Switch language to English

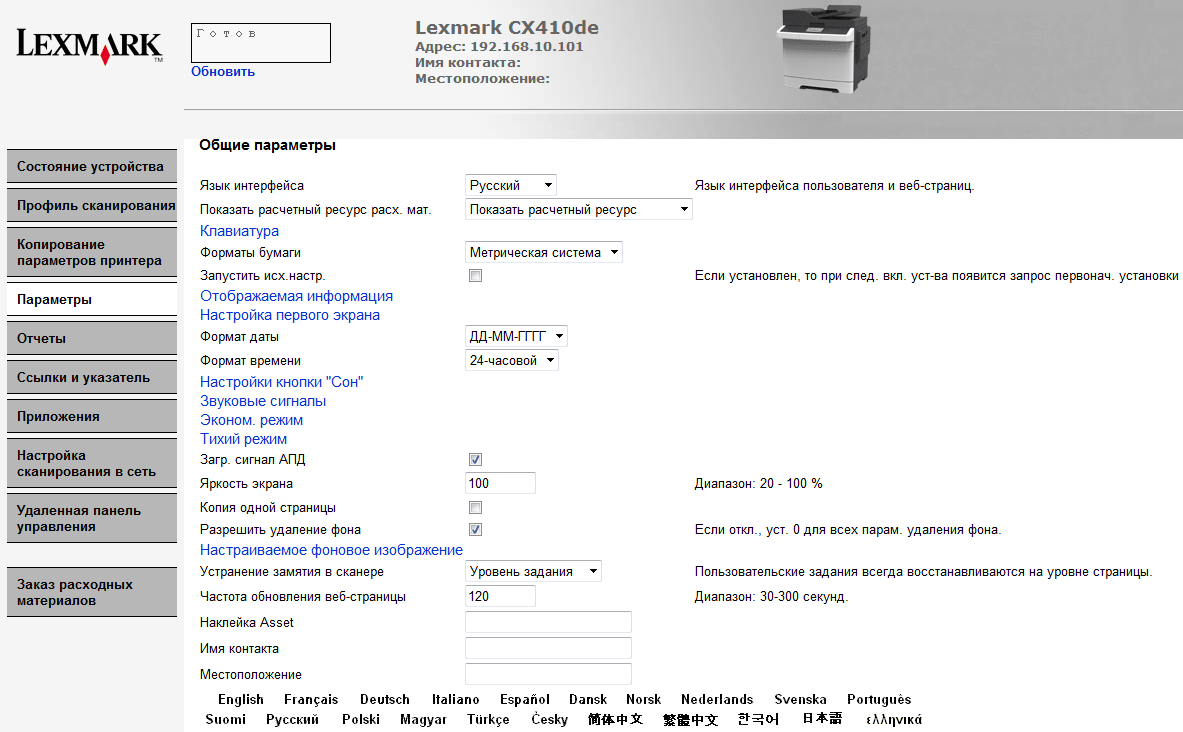(x=241, y=700)
